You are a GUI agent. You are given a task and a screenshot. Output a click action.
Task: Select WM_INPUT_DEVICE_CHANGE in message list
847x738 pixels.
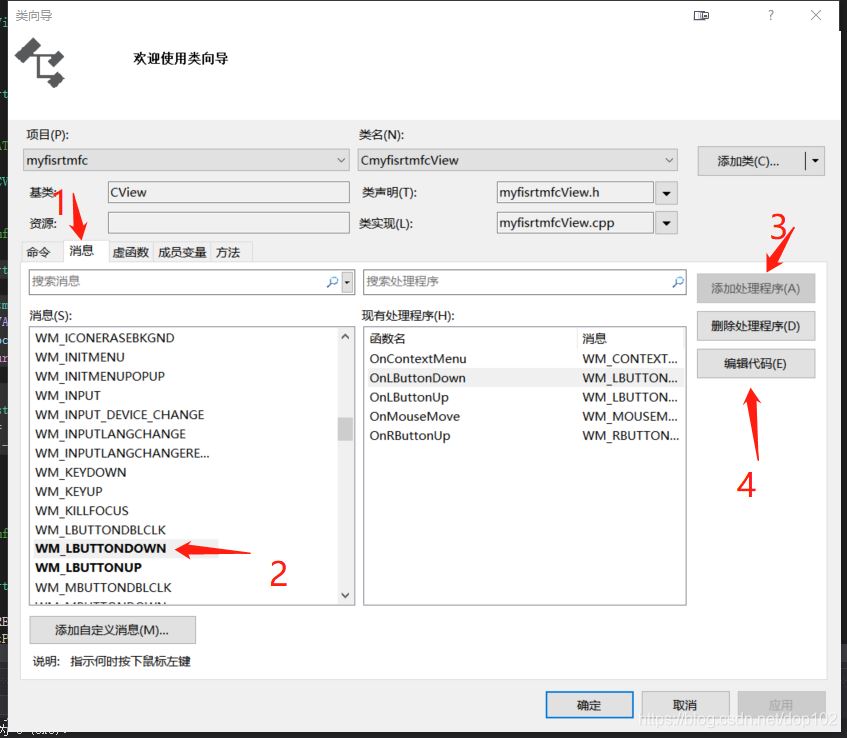(120, 415)
